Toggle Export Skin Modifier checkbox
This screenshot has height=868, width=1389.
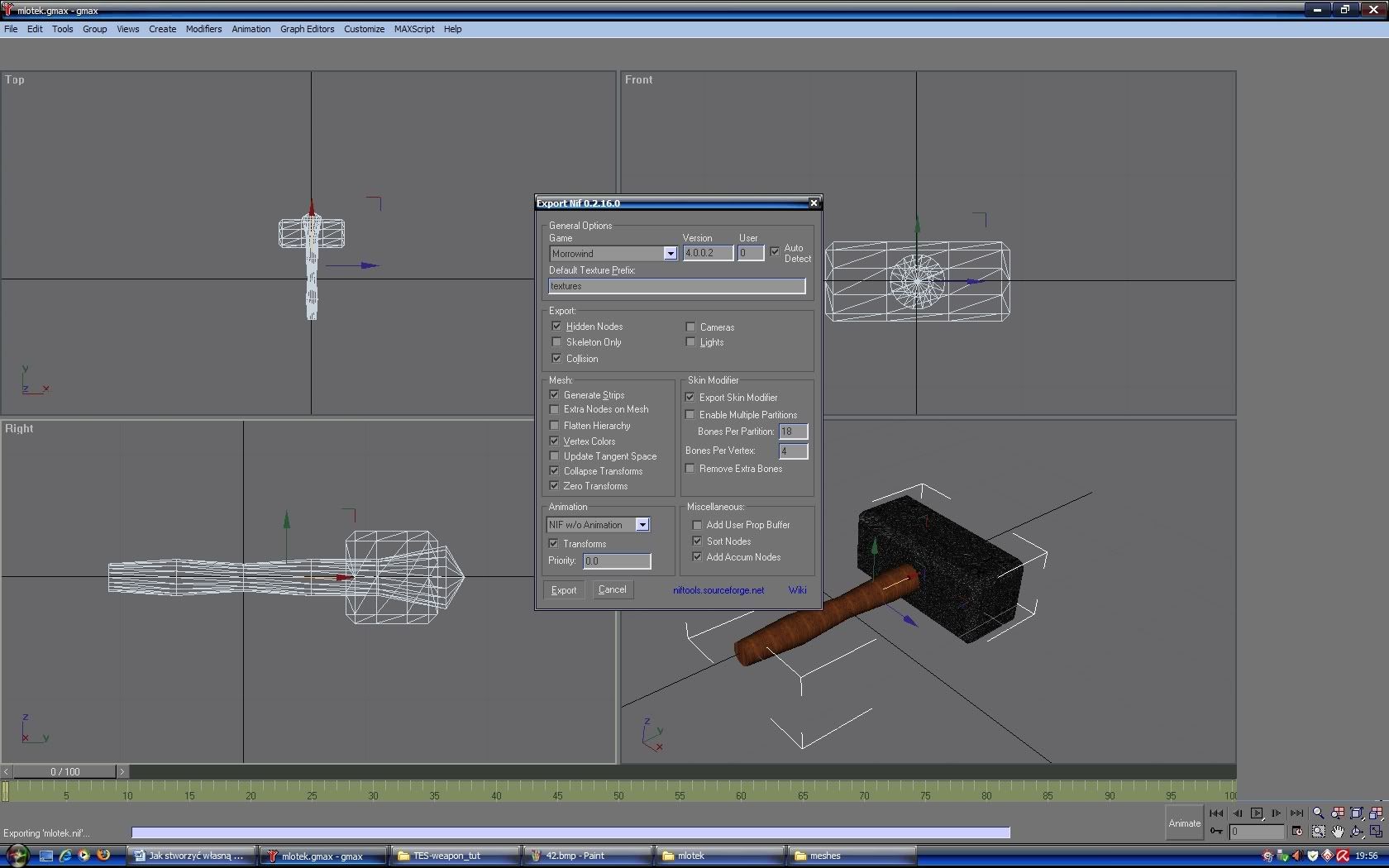pos(690,397)
